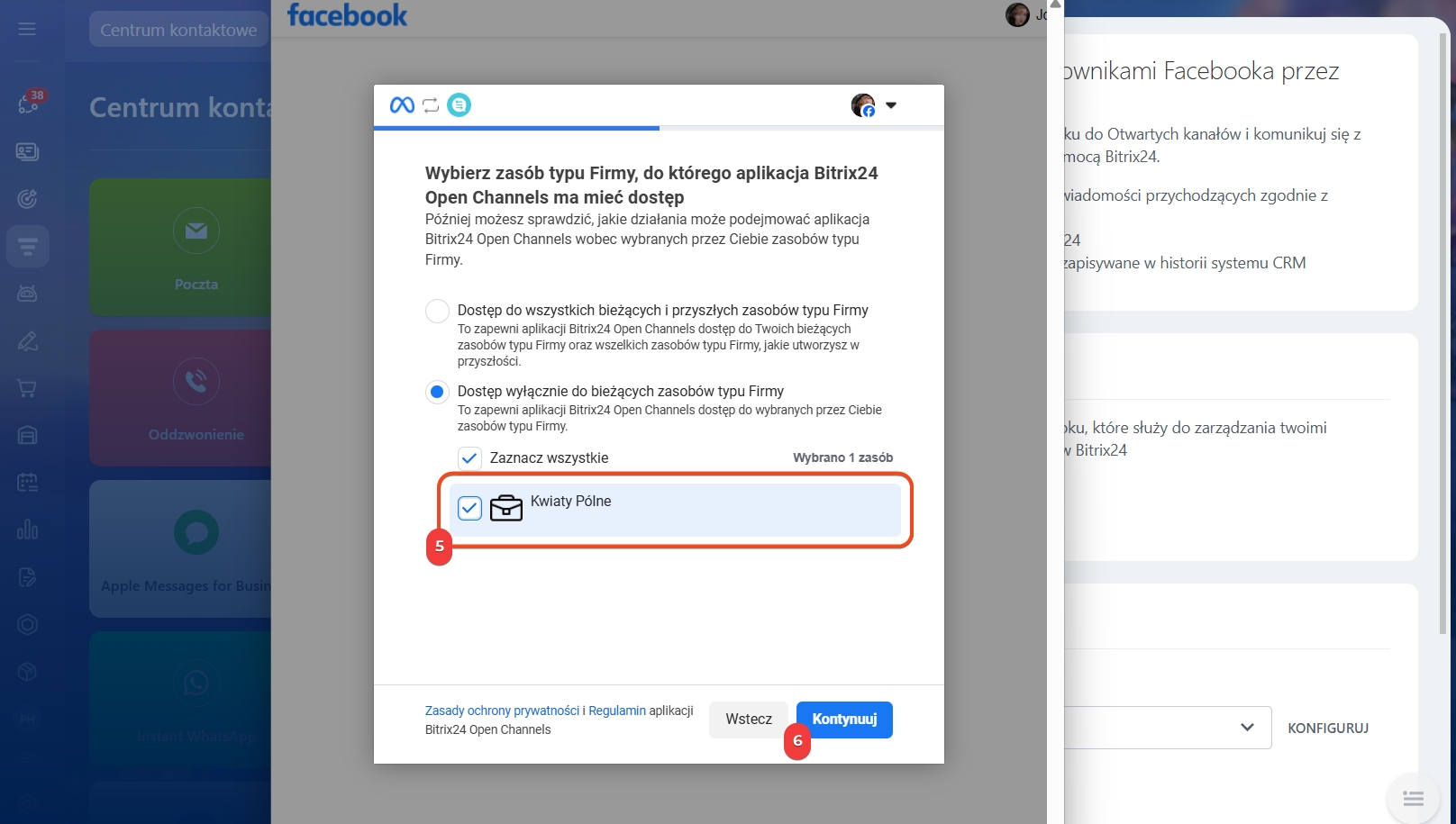This screenshot has width=1456, height=824.
Task: Click the Centrum kontaktowe page heading
Action: [x=180, y=108]
